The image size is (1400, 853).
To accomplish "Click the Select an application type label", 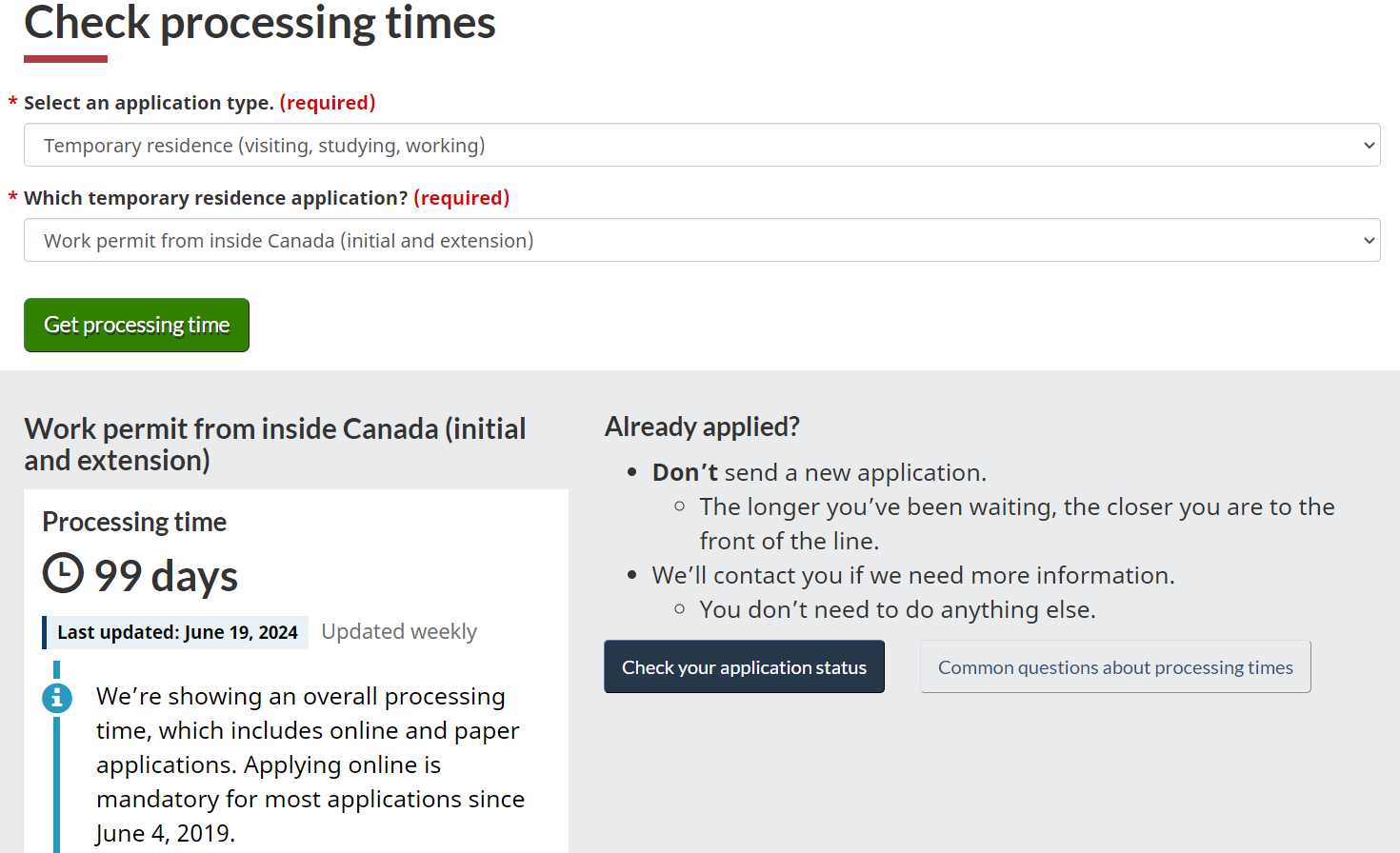I will coord(149,103).
